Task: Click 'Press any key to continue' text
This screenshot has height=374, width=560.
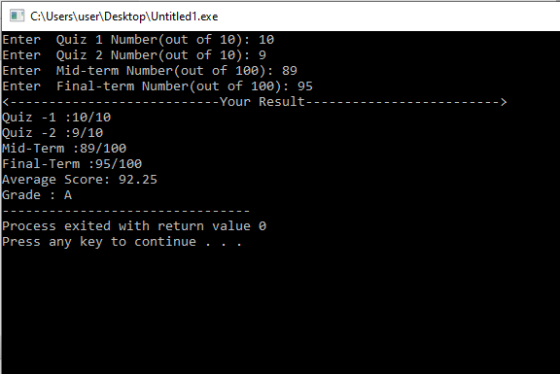Action: (x=99, y=242)
